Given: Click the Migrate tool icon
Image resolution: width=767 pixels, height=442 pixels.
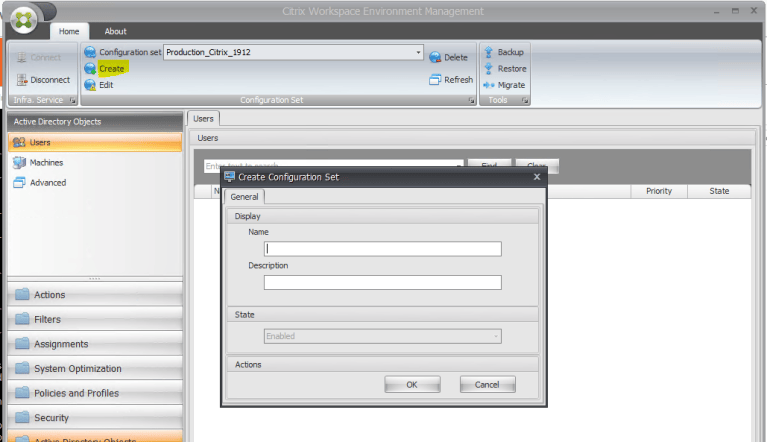Looking at the screenshot, I should point(488,85).
